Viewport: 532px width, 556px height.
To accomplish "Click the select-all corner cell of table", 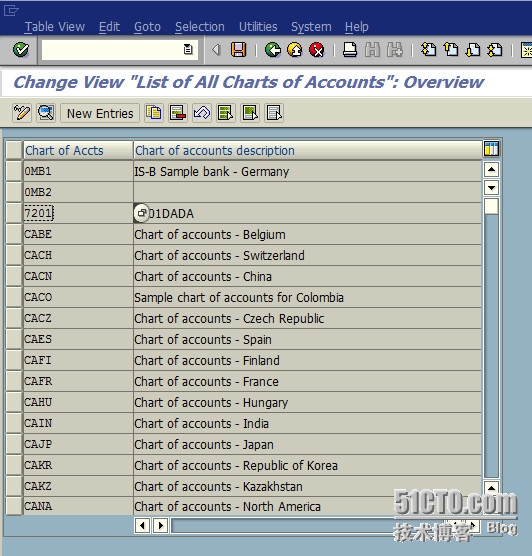I will (14, 150).
